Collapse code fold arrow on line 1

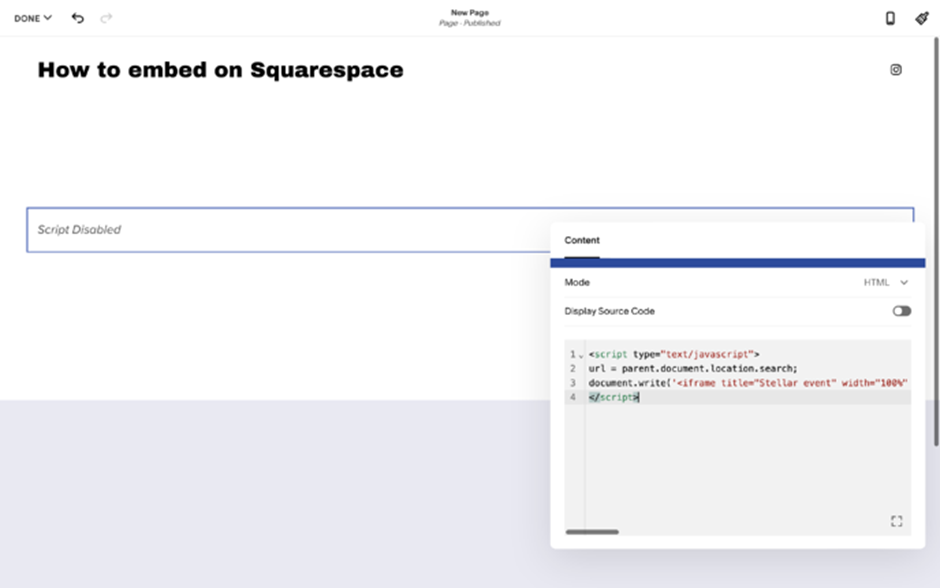[581, 355]
